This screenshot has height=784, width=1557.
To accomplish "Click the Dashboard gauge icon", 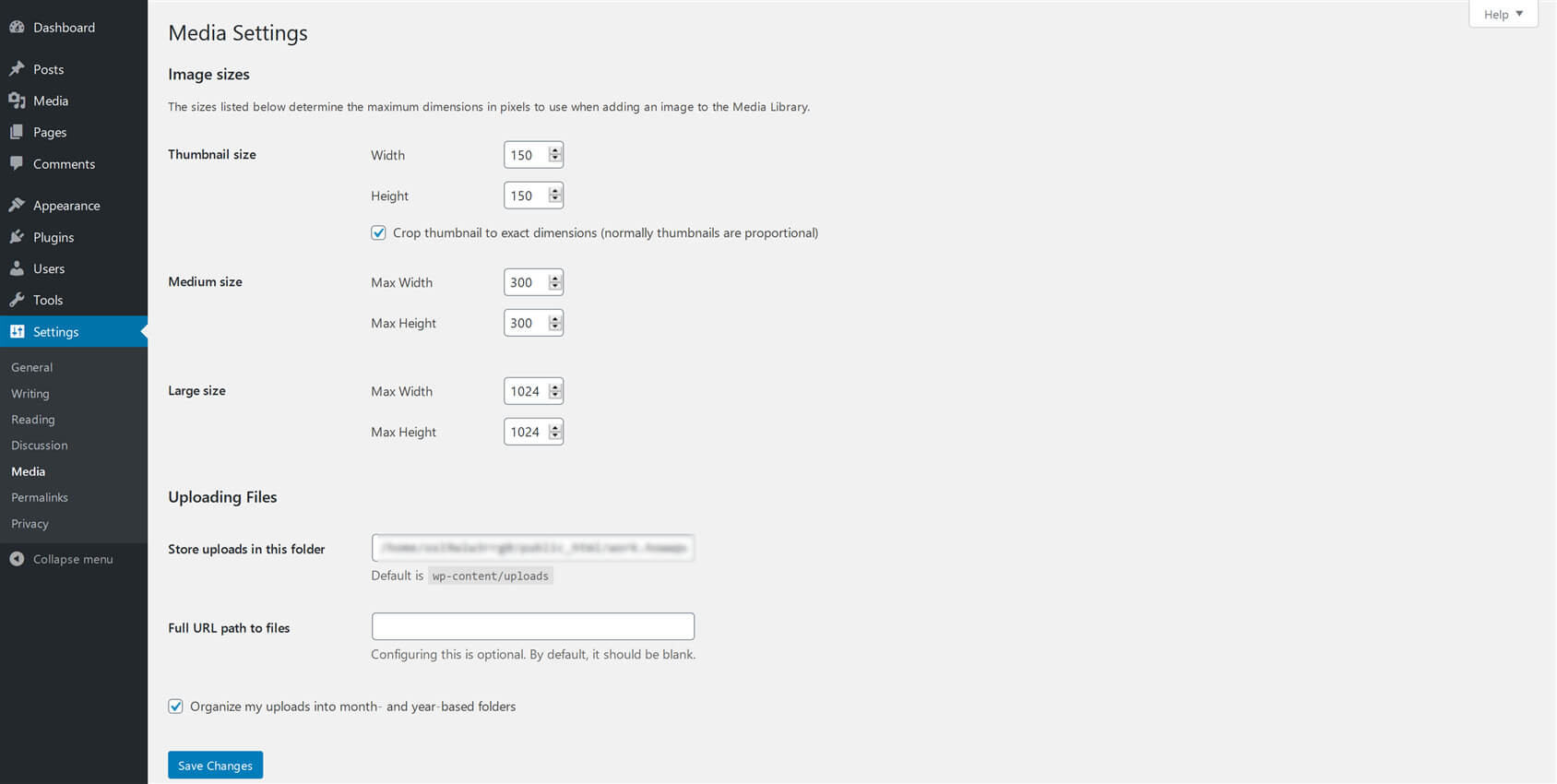I will (x=17, y=28).
